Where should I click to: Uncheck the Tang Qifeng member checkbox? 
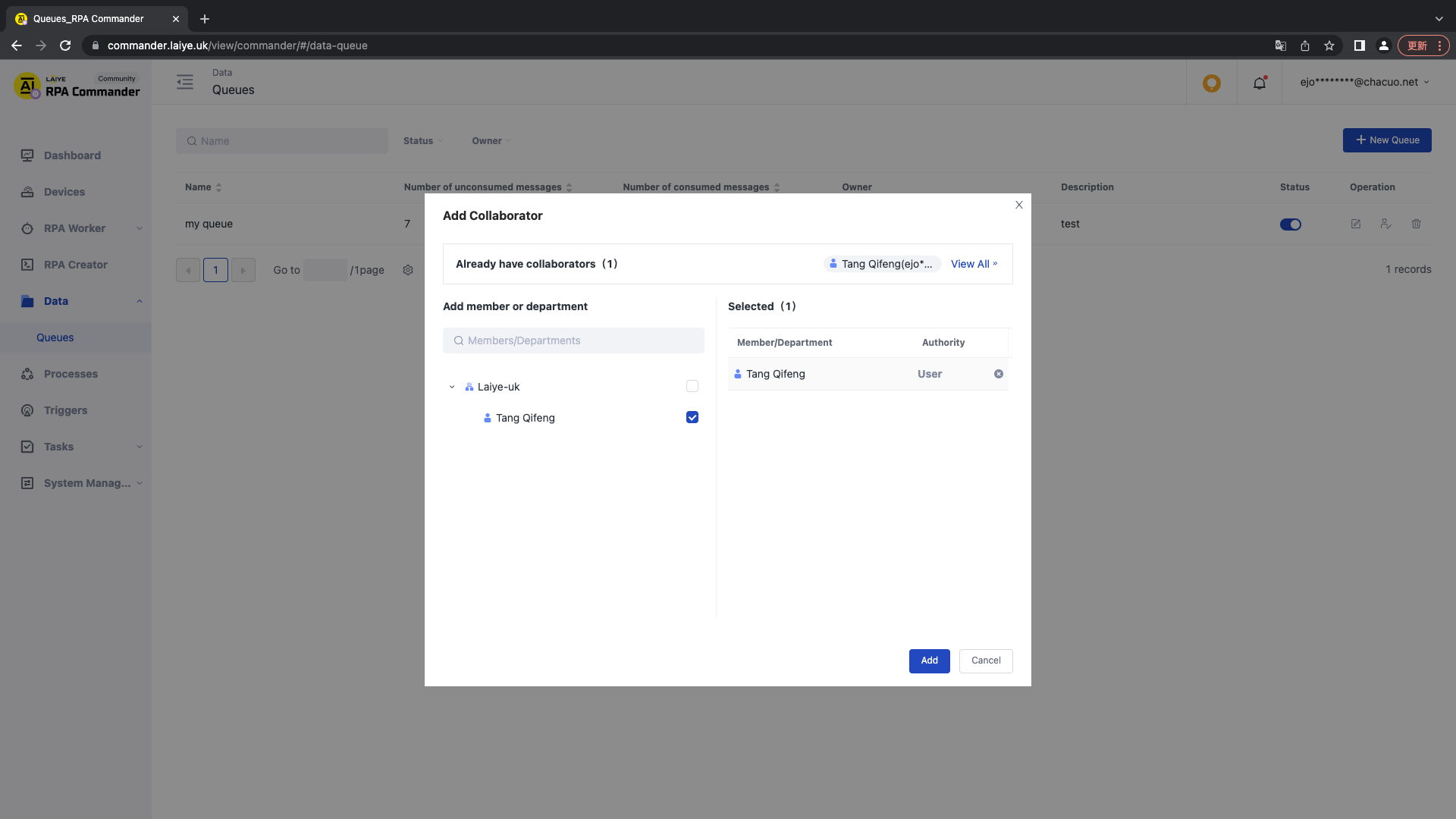click(692, 417)
